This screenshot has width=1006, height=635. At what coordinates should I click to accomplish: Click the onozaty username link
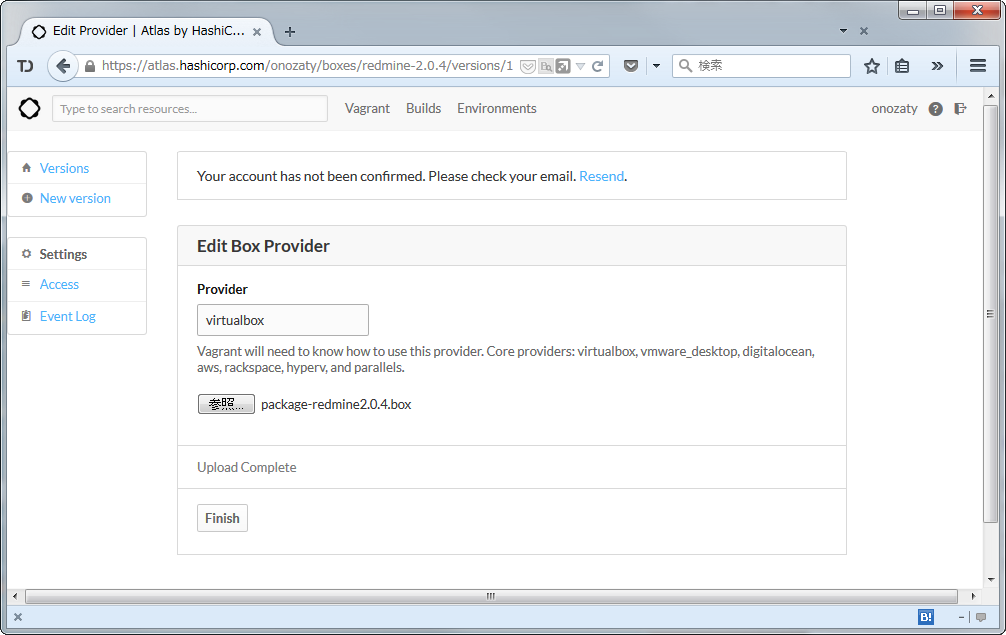click(x=894, y=108)
